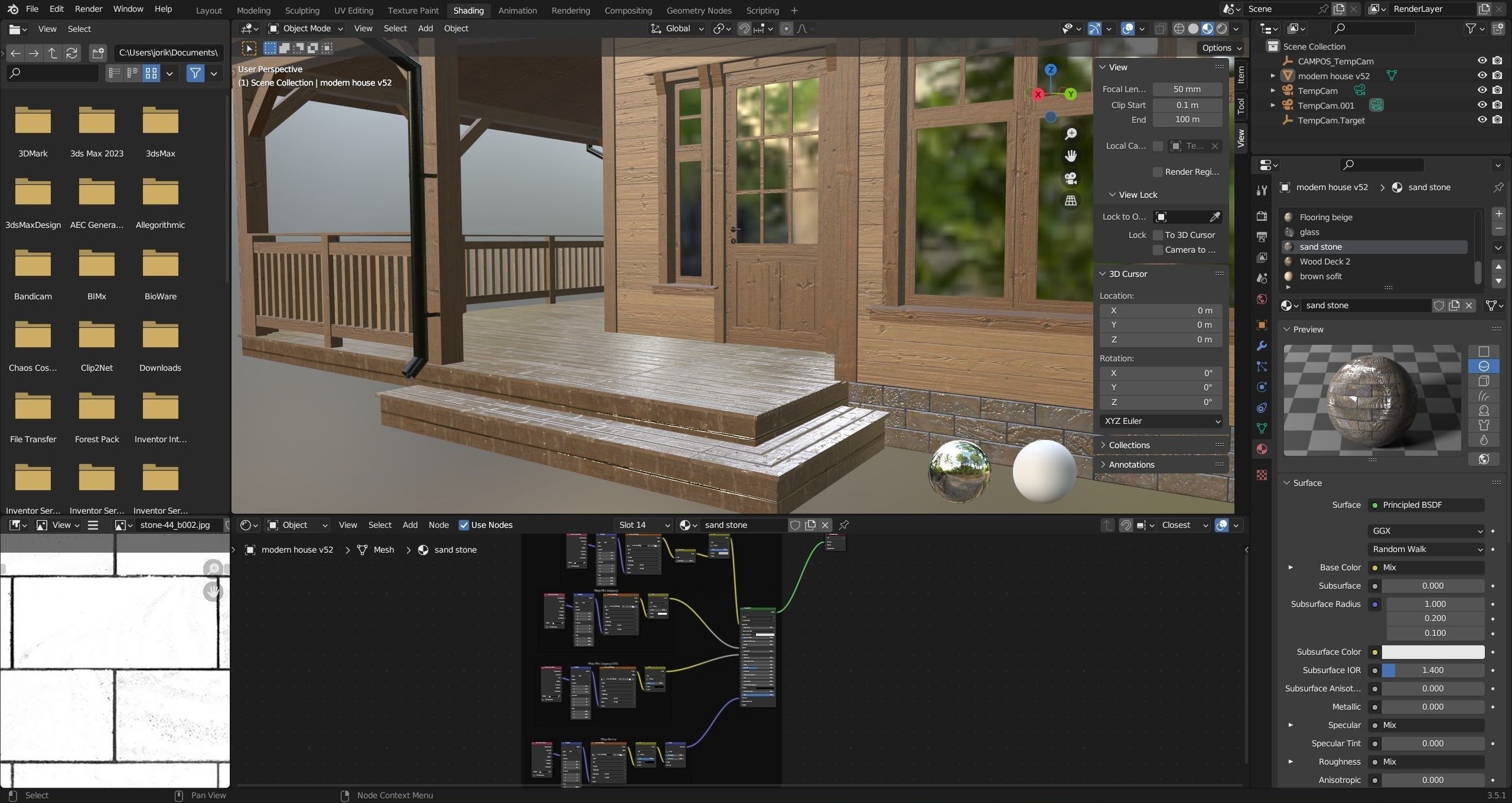Enable Render Region checkbox
The width and height of the screenshot is (1512, 803).
coord(1158,172)
